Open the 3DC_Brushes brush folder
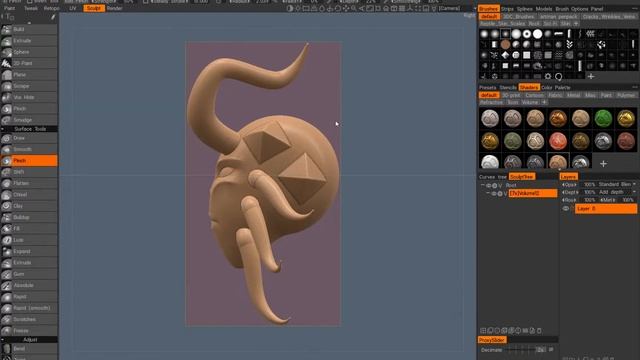The width and height of the screenshot is (640, 360). point(519,16)
